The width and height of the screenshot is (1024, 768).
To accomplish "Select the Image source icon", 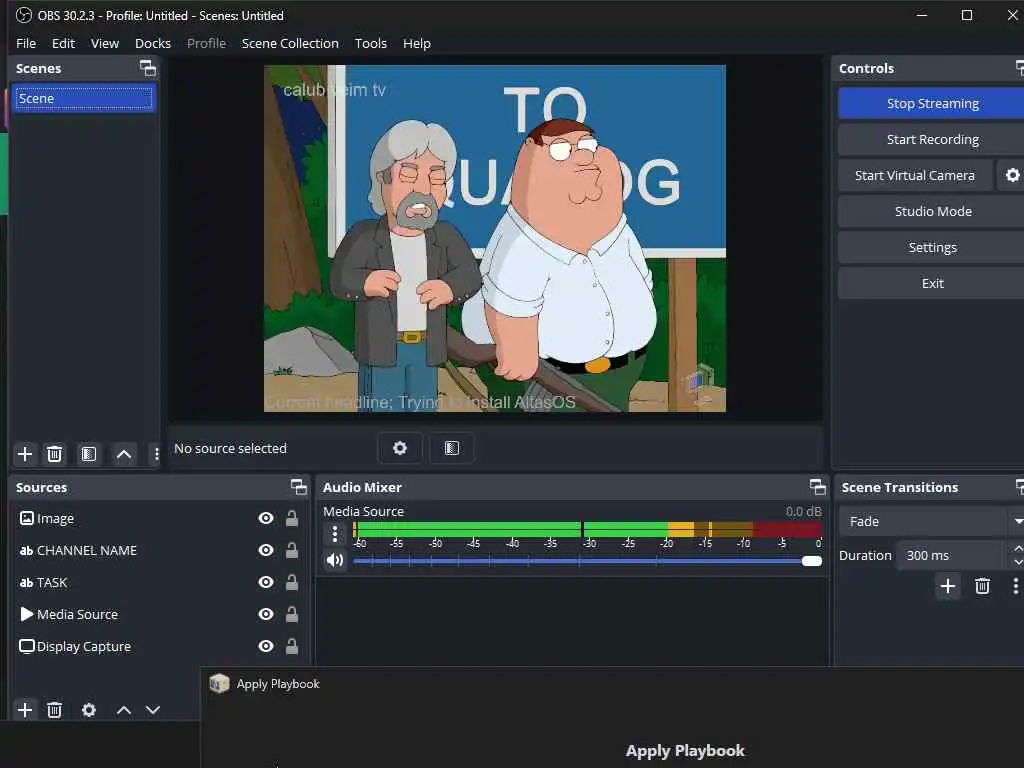I will (27, 519).
